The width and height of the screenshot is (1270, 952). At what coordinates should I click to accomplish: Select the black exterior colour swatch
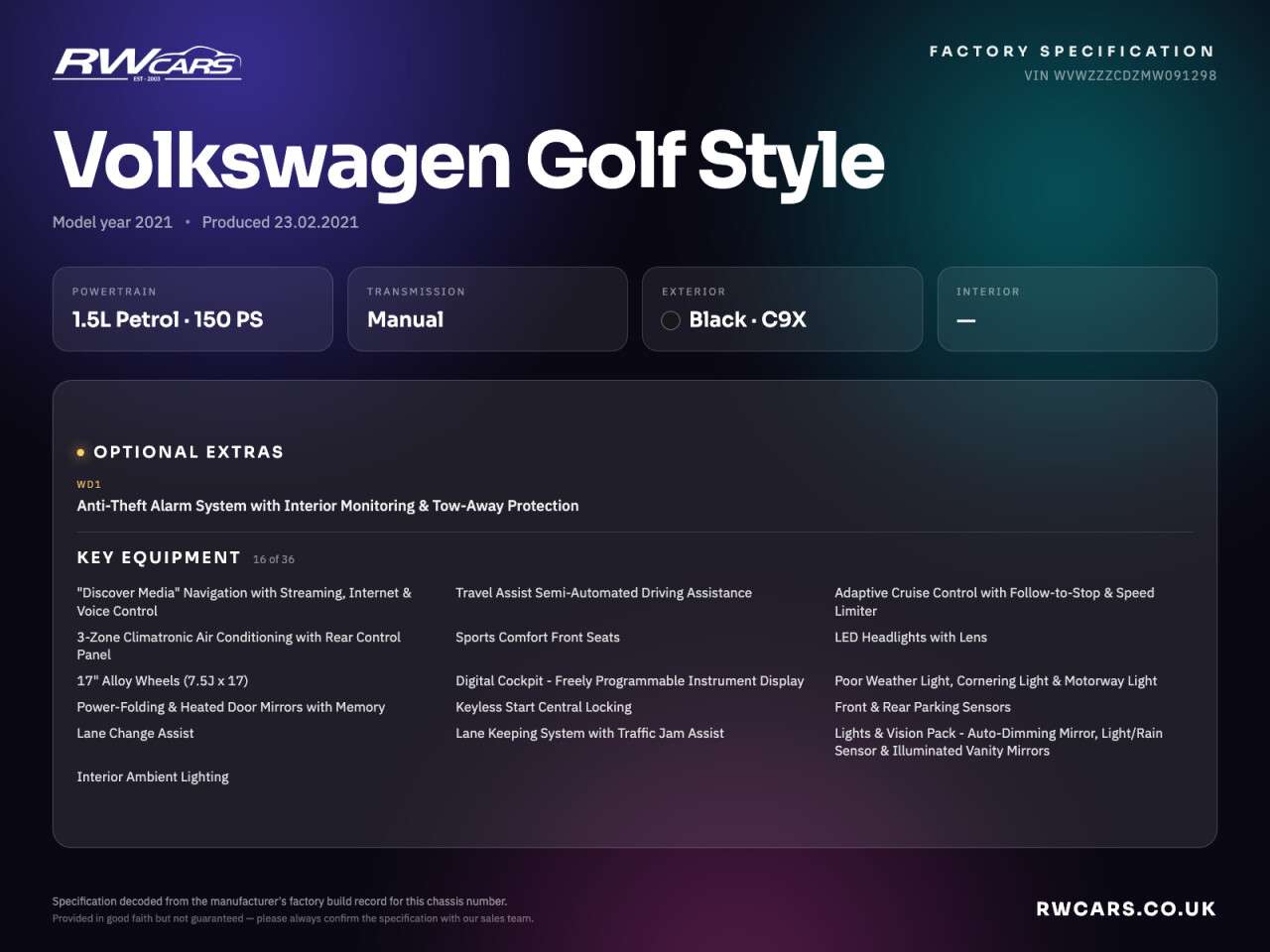click(671, 320)
